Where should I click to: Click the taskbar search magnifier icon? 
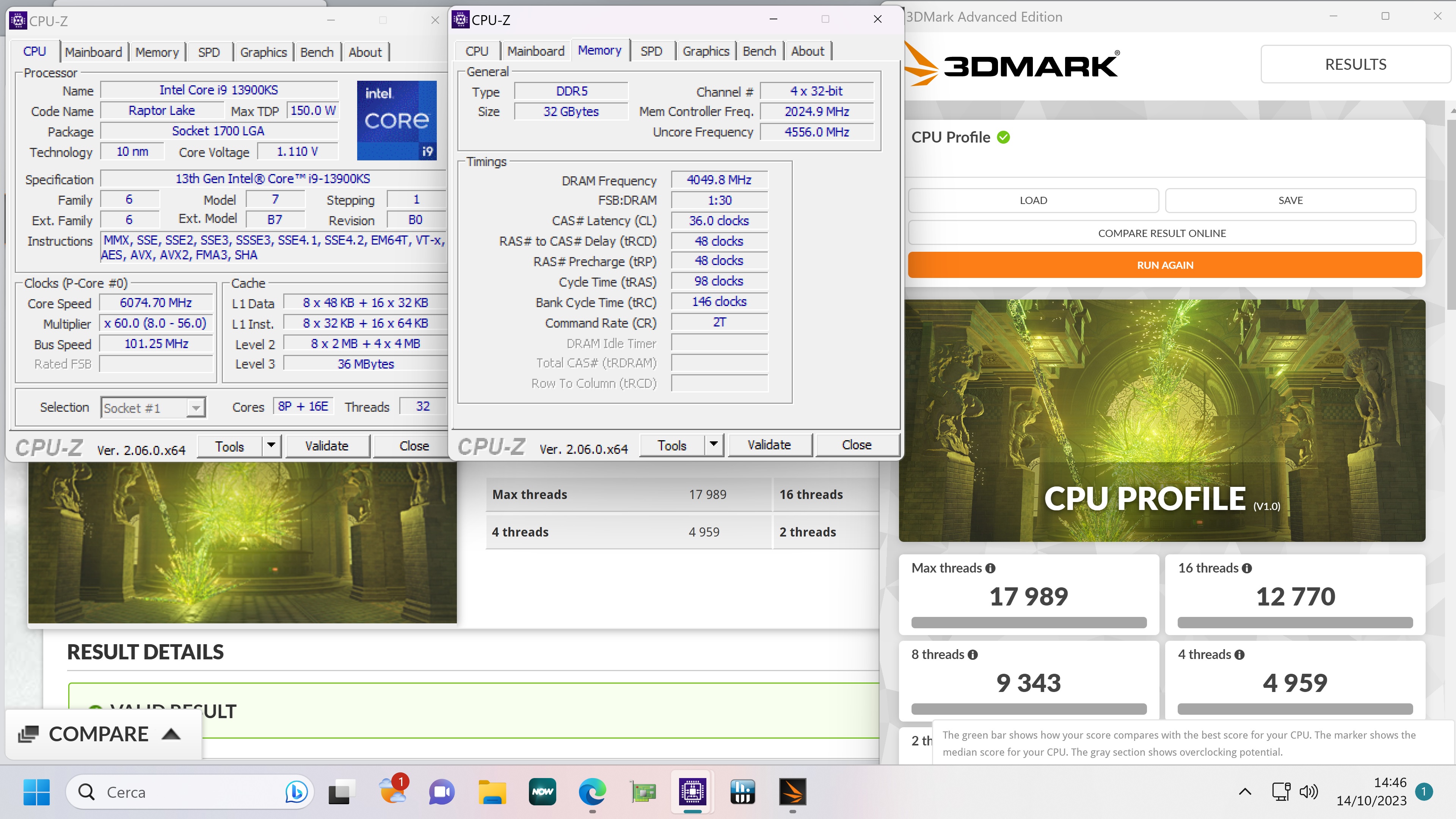coord(86,792)
